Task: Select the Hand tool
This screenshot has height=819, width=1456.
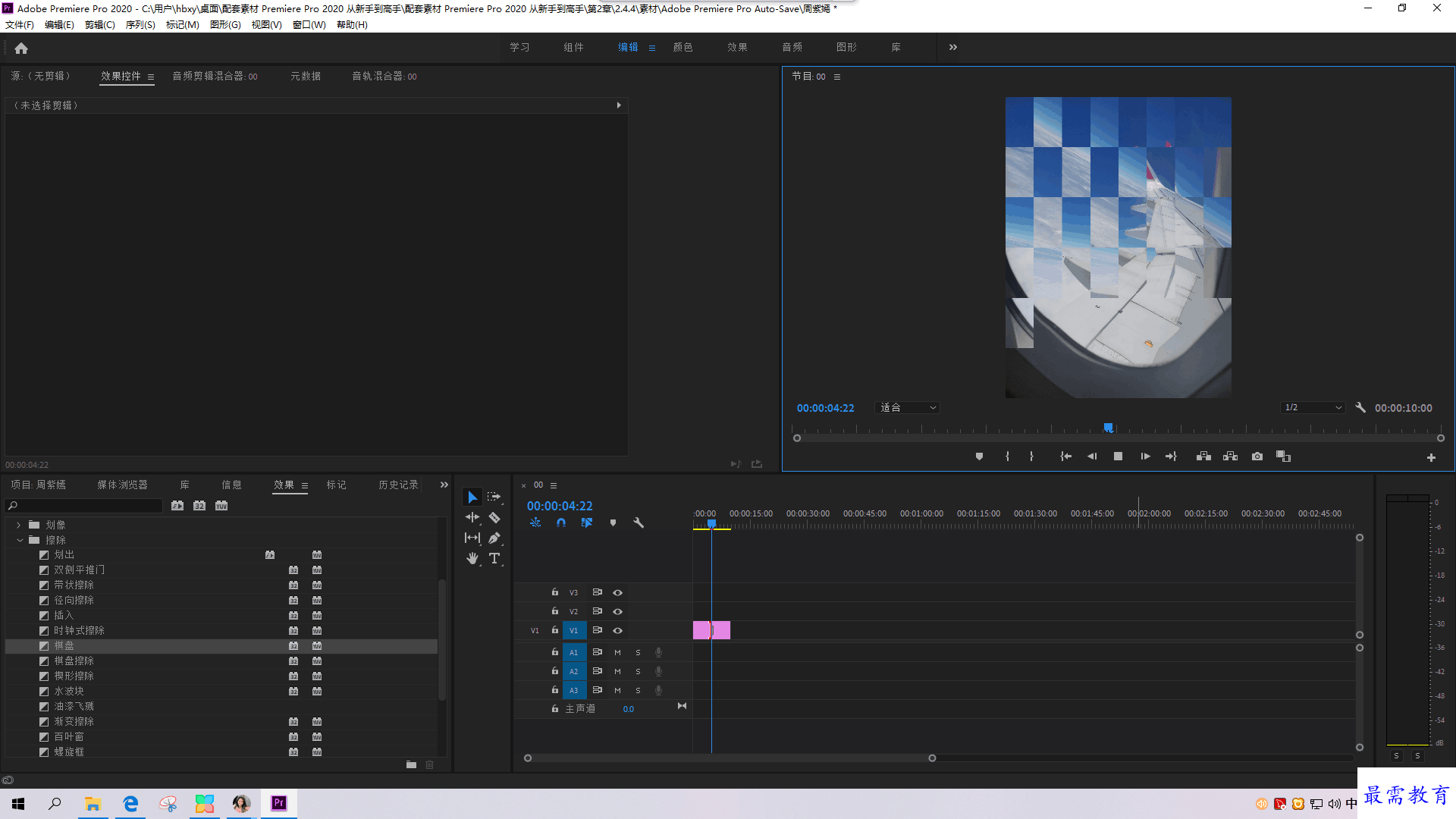Action: click(x=472, y=559)
